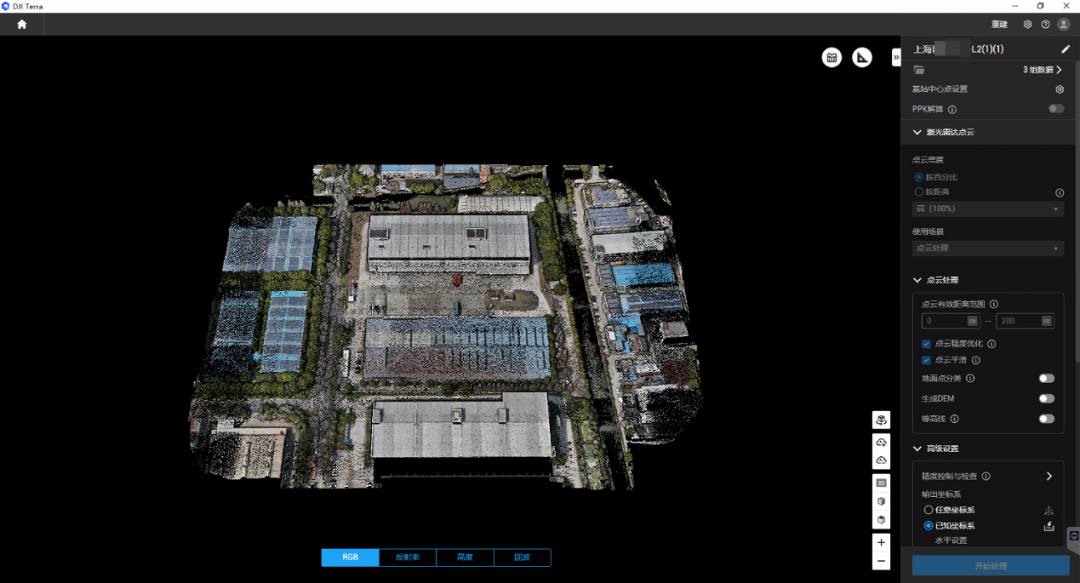This screenshot has height=583, width=1080.
Task: Click import coordinate system icon beside 已知坐标系
Action: click(x=1049, y=526)
